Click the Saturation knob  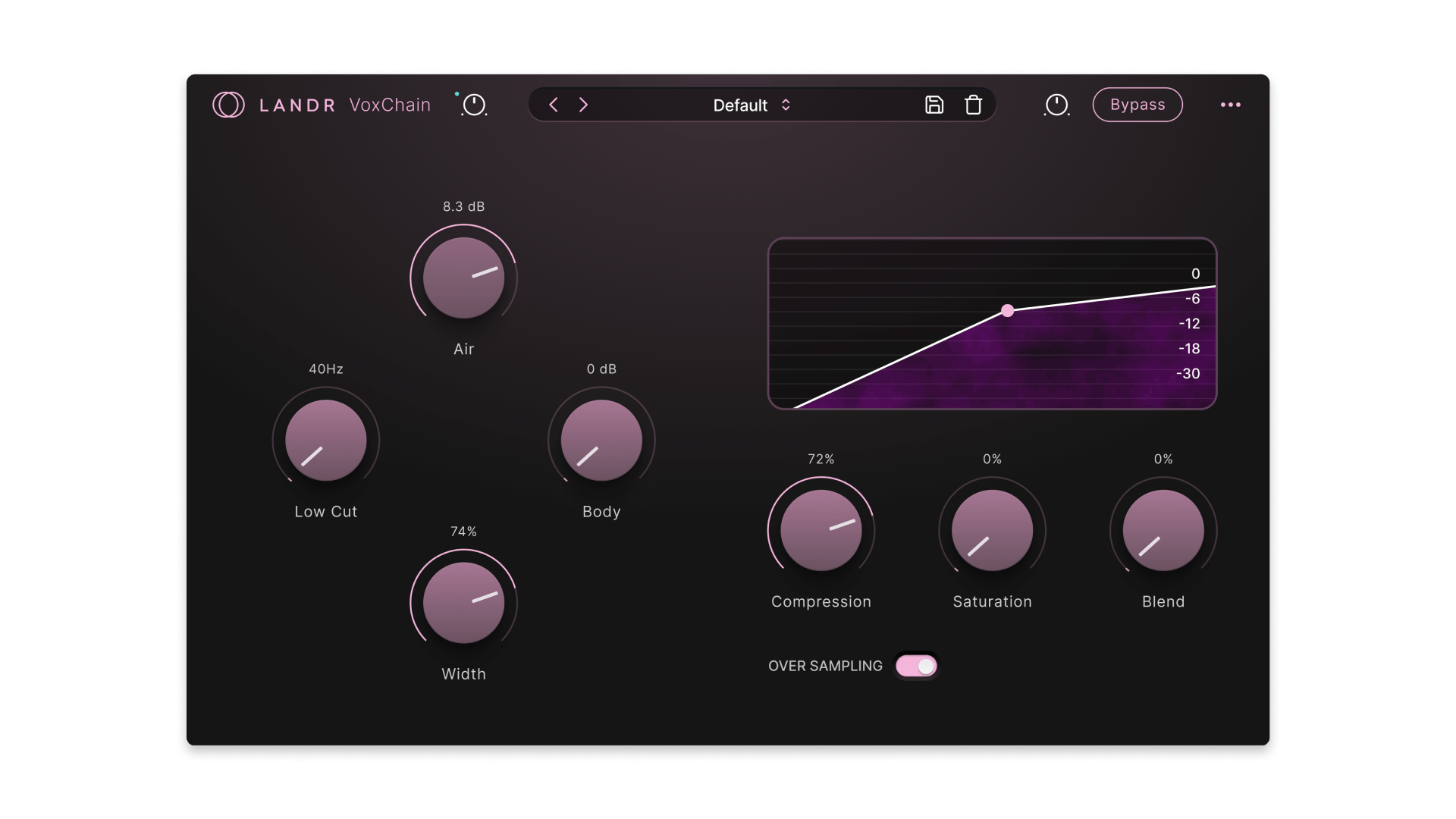pyautogui.click(x=992, y=530)
